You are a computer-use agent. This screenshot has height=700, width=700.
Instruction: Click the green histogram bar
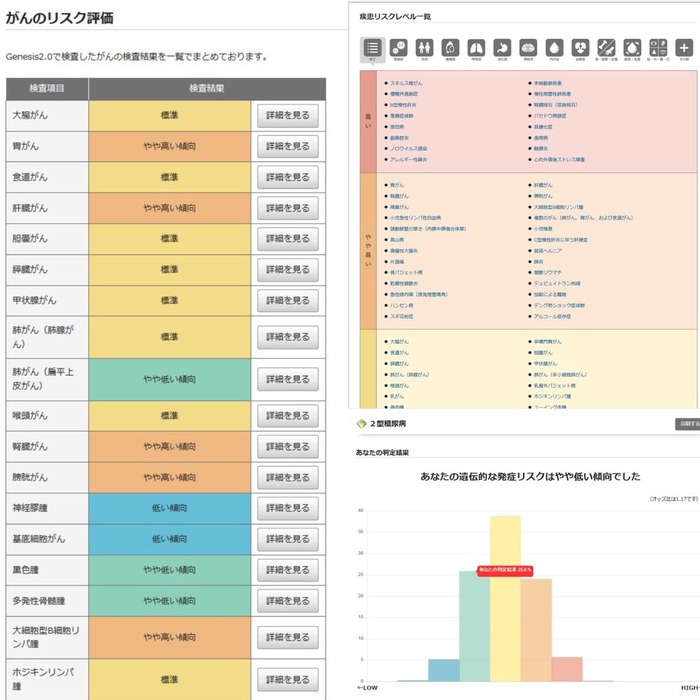pyautogui.click(x=475, y=626)
